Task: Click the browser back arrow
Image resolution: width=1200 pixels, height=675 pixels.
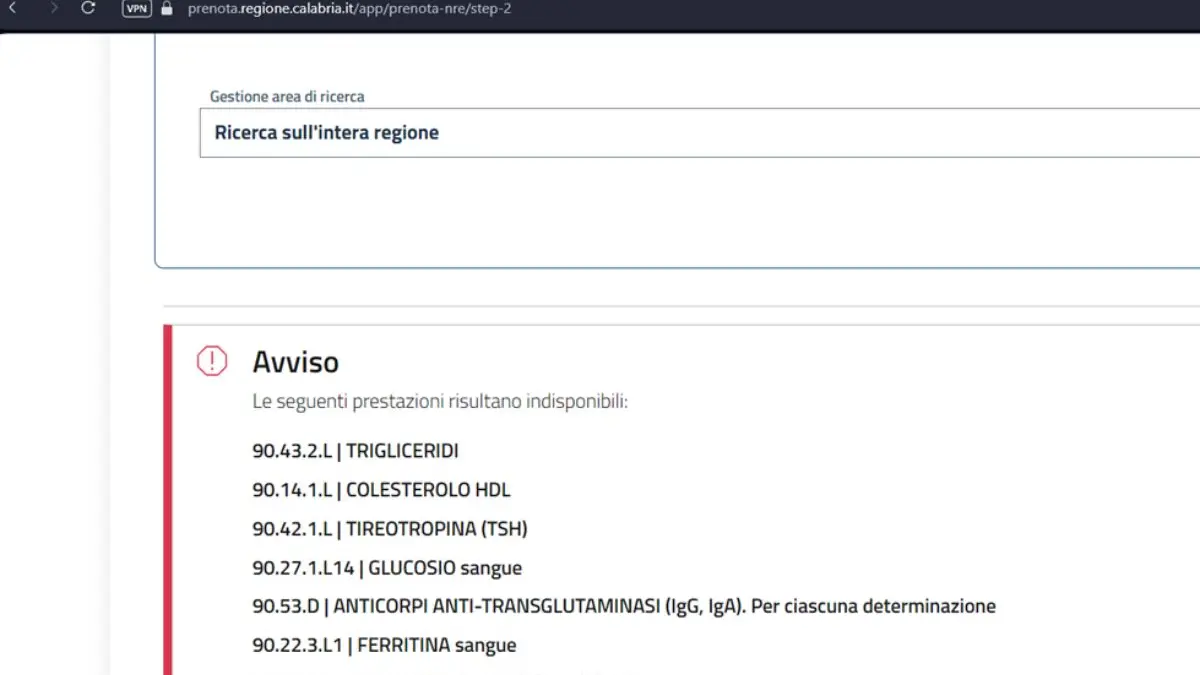Action: point(12,8)
